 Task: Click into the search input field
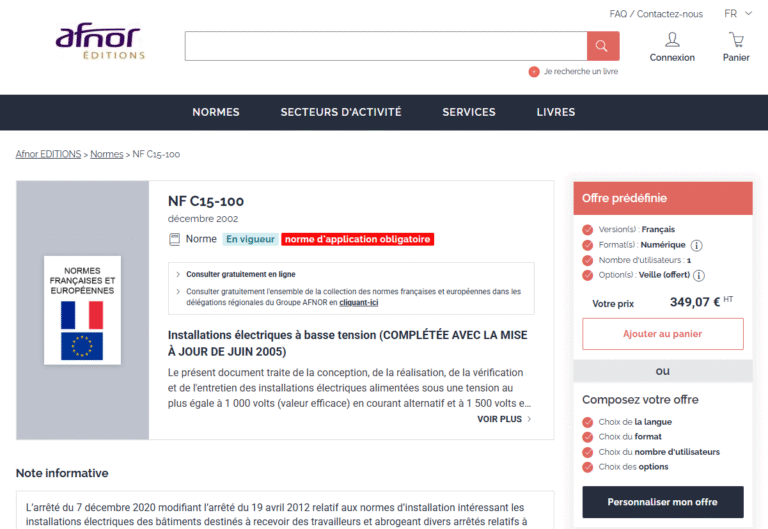pos(386,46)
